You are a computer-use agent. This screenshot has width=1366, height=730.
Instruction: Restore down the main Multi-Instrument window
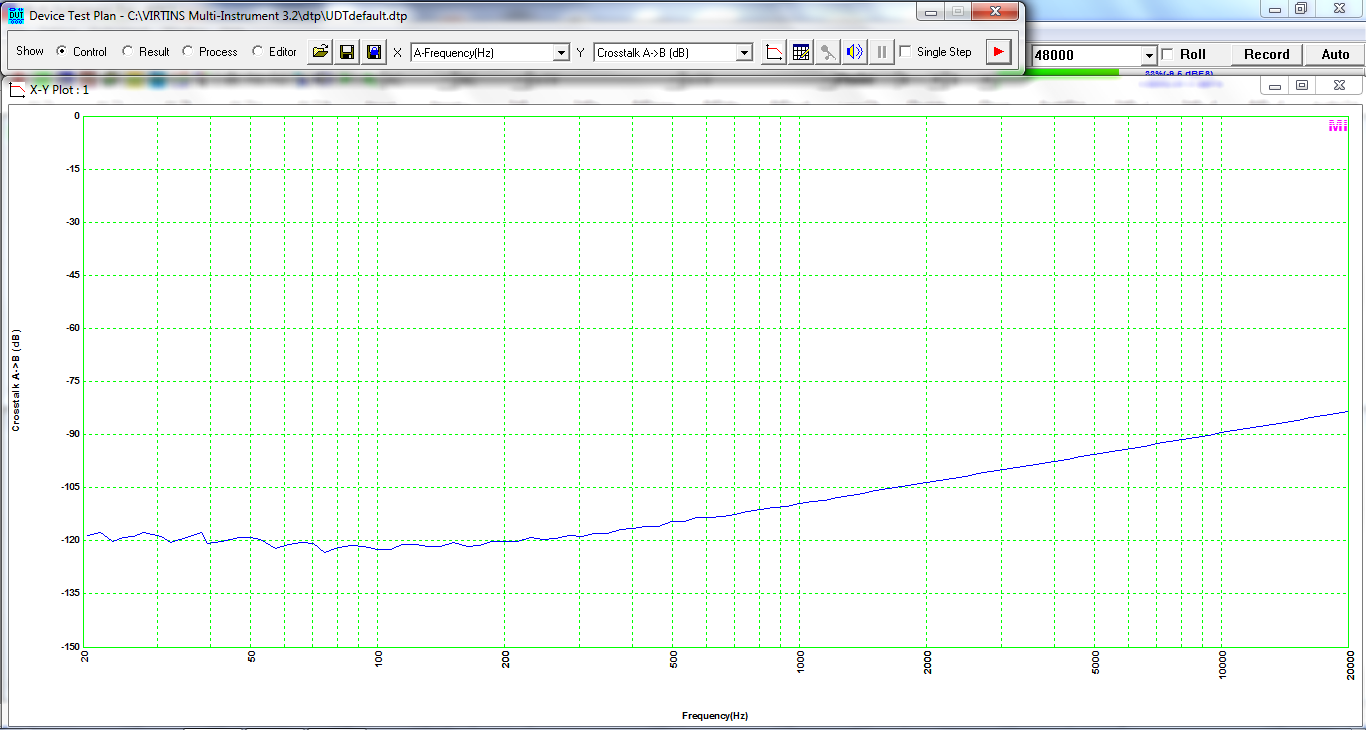[1300, 8]
